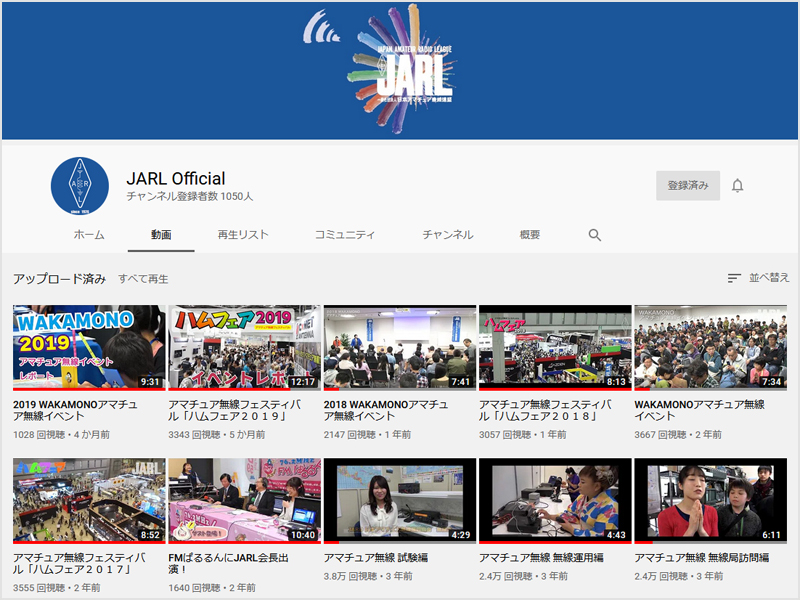Click the すべて再生 play all link
This screenshot has height=600, width=800.
tap(143, 279)
